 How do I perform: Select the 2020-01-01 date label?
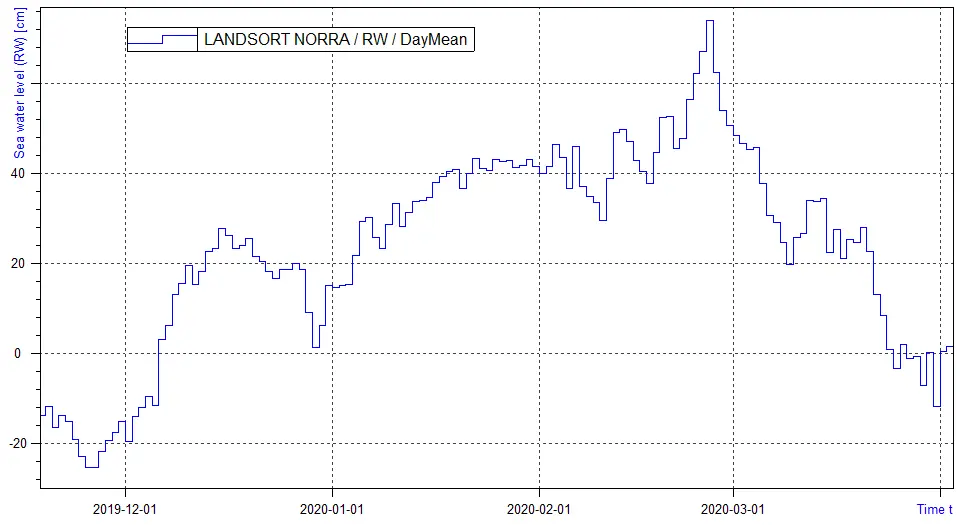tap(332, 509)
